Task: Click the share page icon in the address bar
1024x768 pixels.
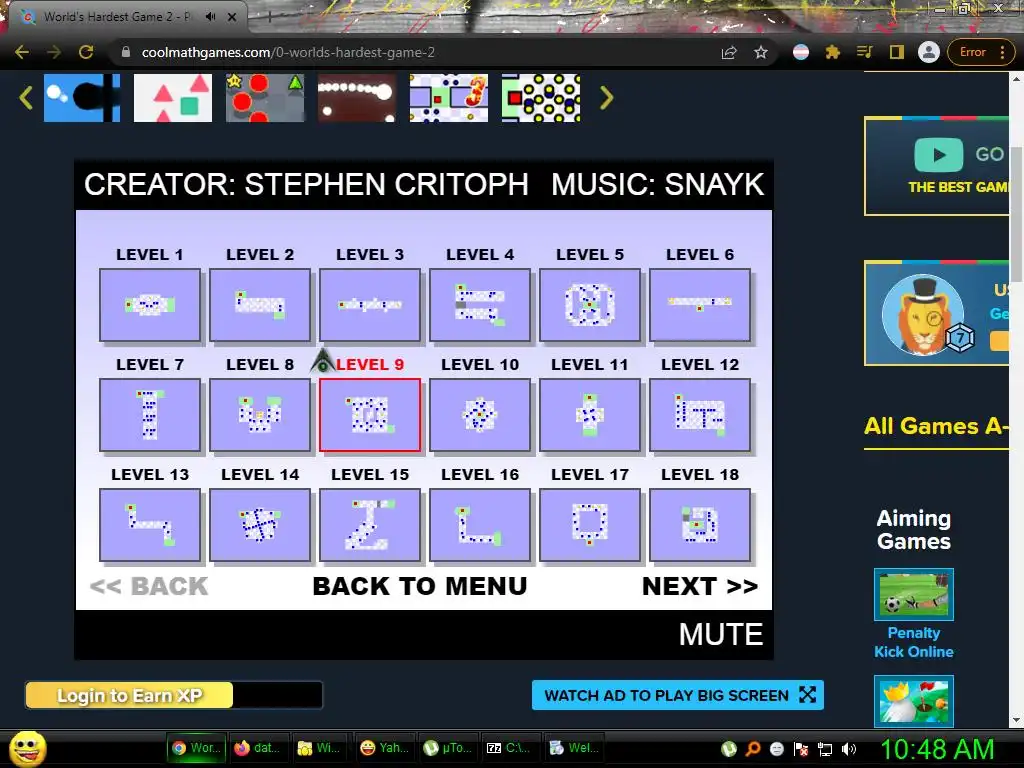Action: point(729,52)
